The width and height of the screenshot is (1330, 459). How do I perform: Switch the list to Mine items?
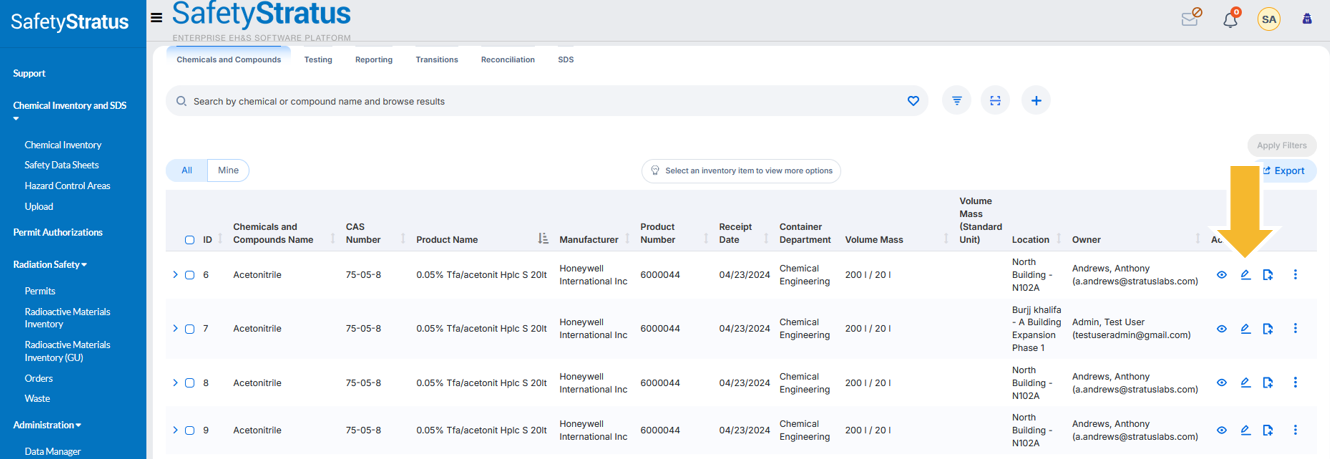click(x=228, y=171)
